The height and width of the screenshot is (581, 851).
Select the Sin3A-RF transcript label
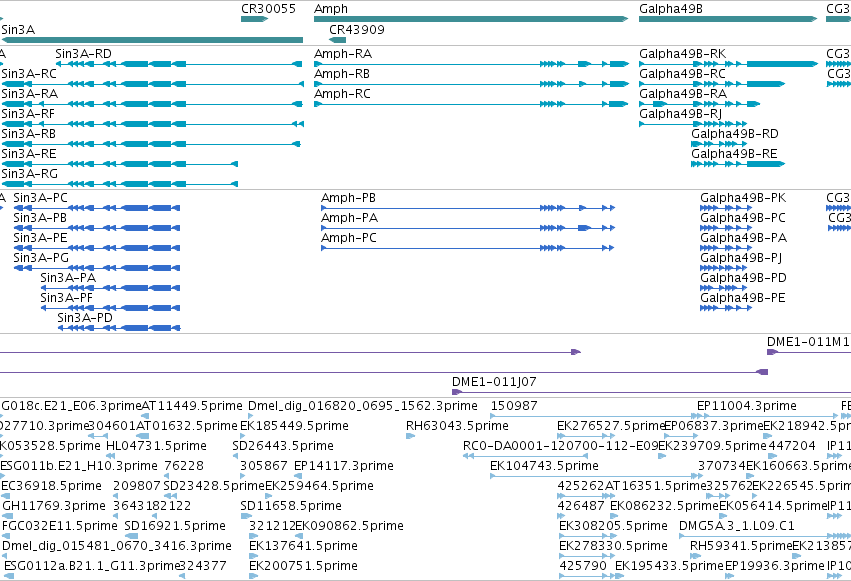28,114
